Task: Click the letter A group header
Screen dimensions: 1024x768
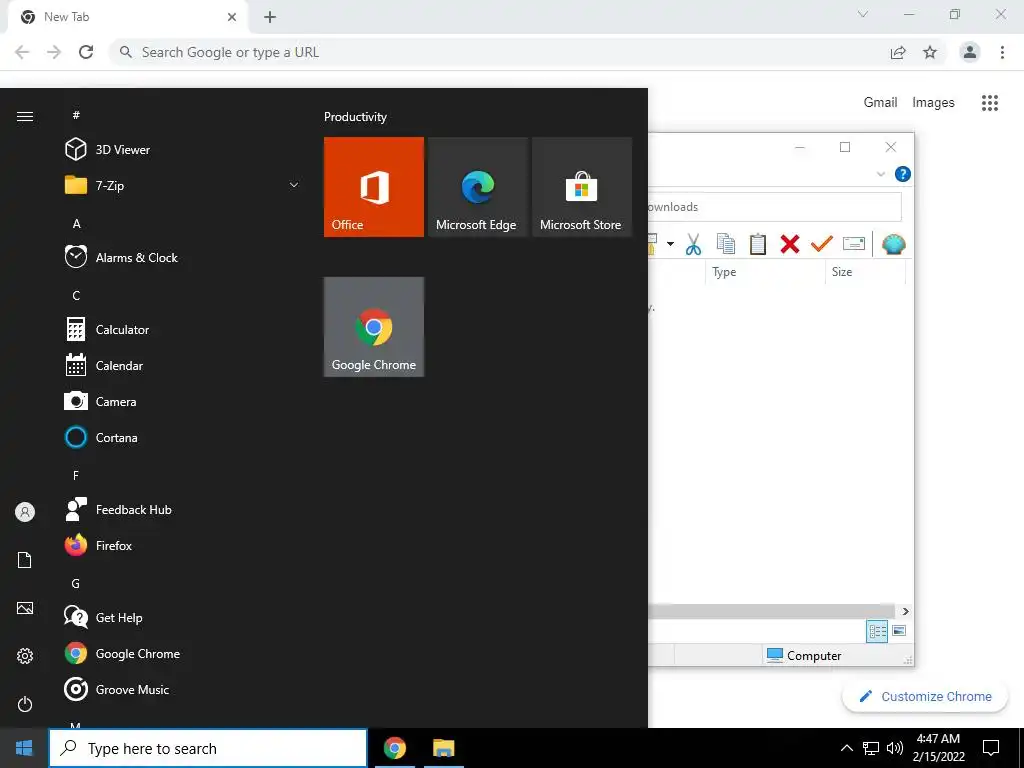Action: point(76,223)
